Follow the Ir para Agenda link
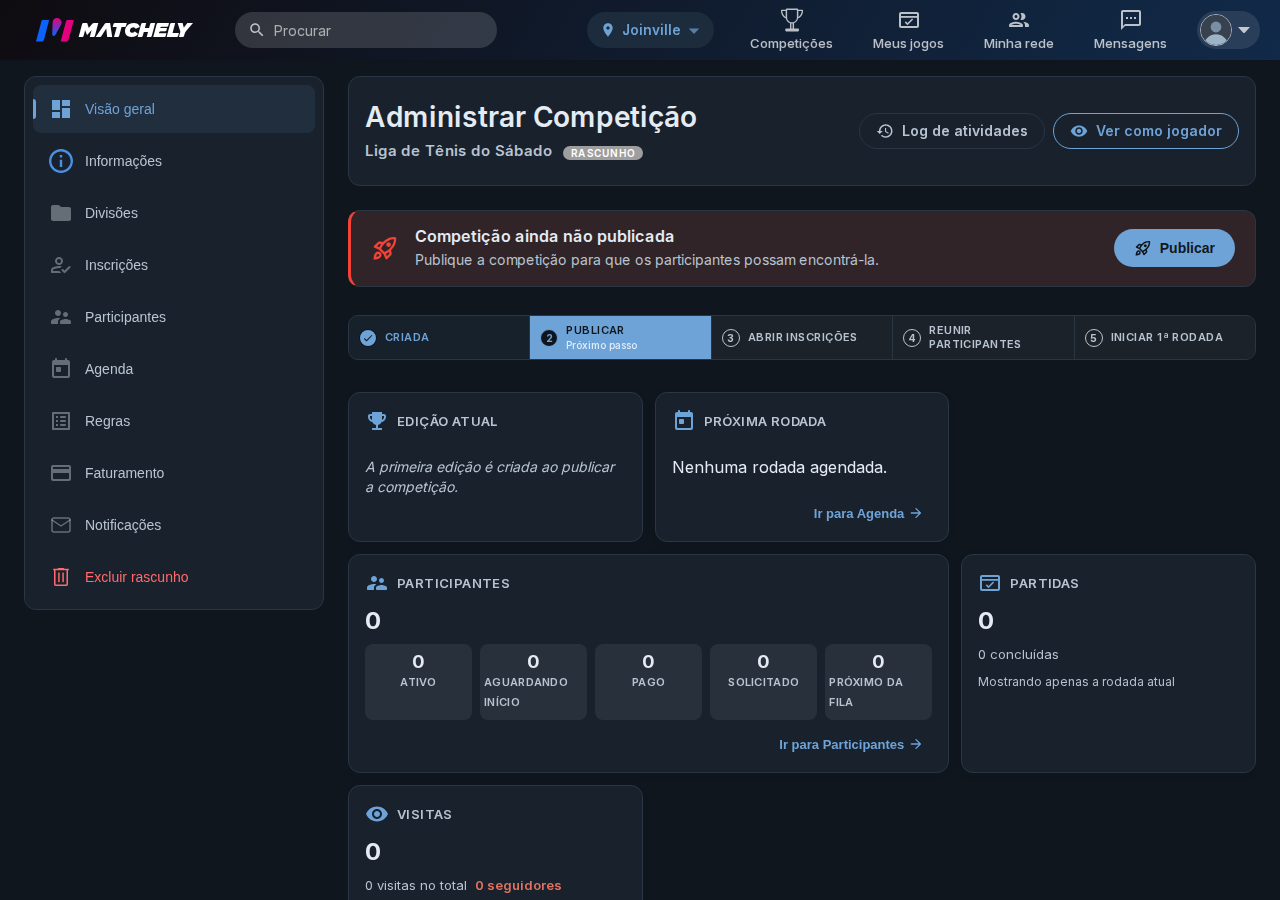The image size is (1280, 900). (868, 513)
